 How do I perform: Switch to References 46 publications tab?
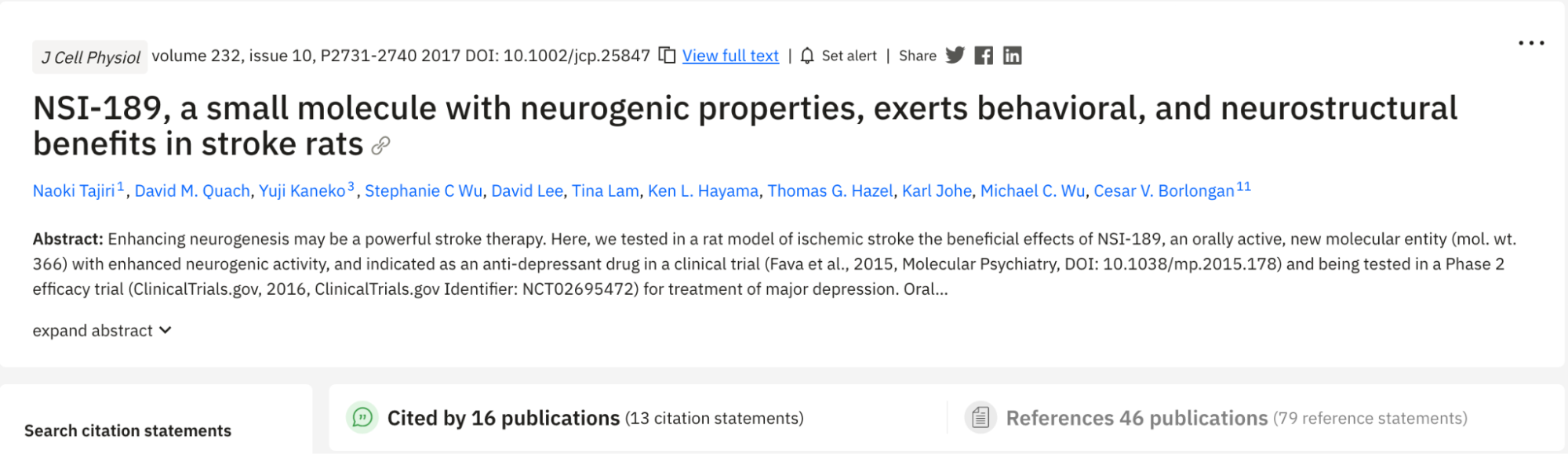(x=1137, y=418)
